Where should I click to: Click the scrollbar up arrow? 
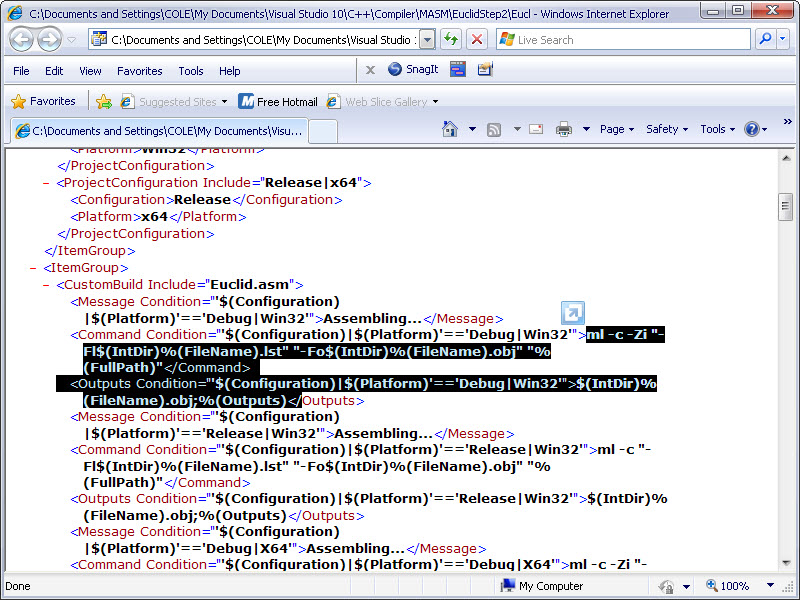point(786,159)
